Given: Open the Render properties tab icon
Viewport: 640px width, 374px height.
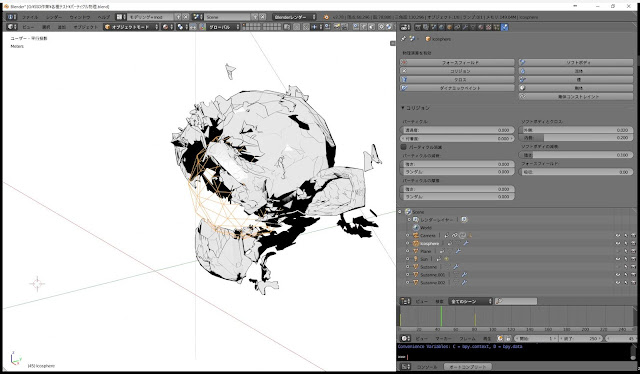Looking at the screenshot, I should pos(418,27).
